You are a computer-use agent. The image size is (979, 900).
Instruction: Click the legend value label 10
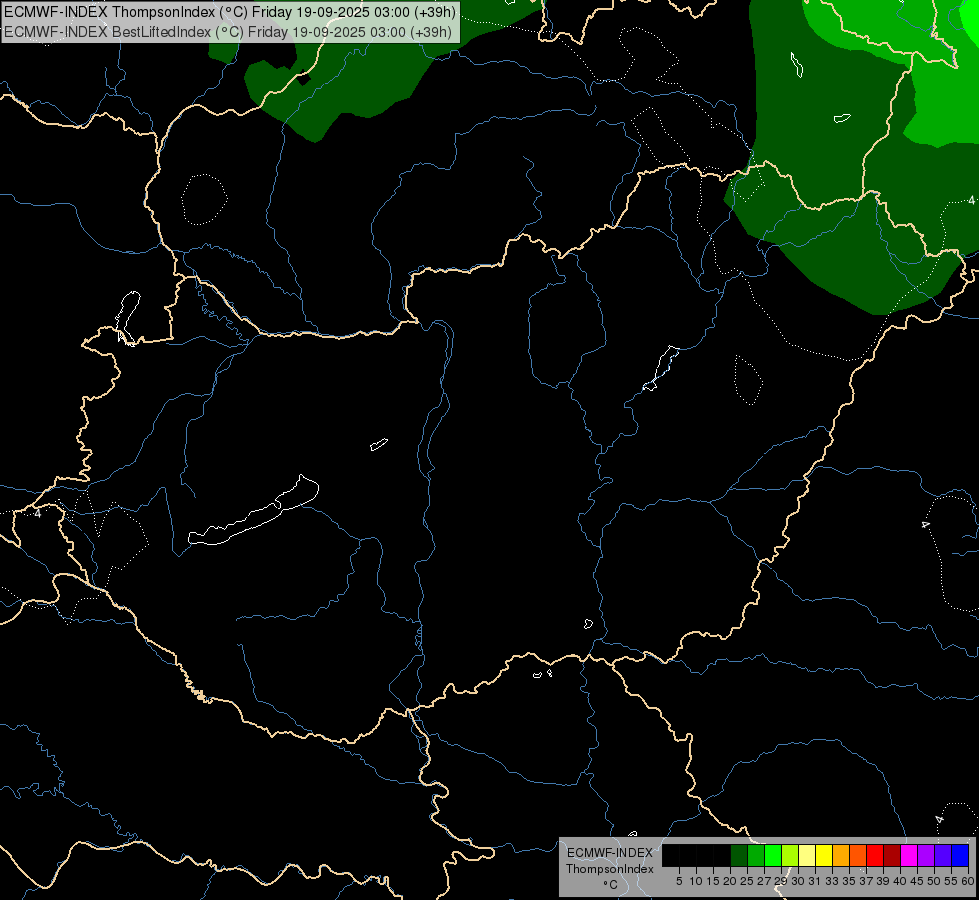click(x=696, y=881)
